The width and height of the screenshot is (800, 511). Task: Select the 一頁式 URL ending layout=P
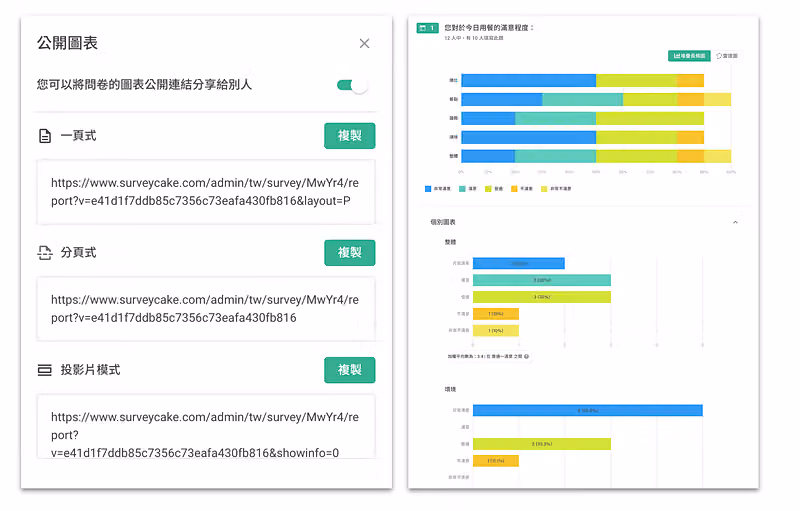(206, 192)
